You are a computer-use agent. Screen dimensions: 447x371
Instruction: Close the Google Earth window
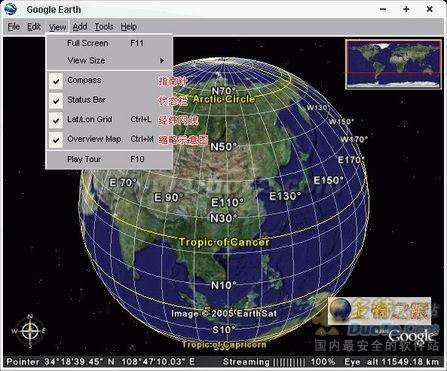click(x=430, y=9)
